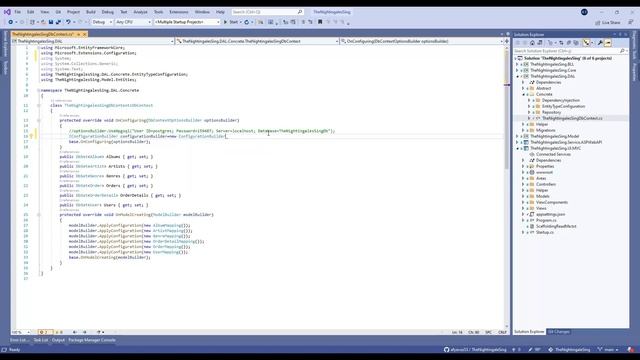Select the TheNightingalesSing.Service.ASPWebAPI project
The height and width of the screenshot is (360, 640).
click(x=566, y=142)
